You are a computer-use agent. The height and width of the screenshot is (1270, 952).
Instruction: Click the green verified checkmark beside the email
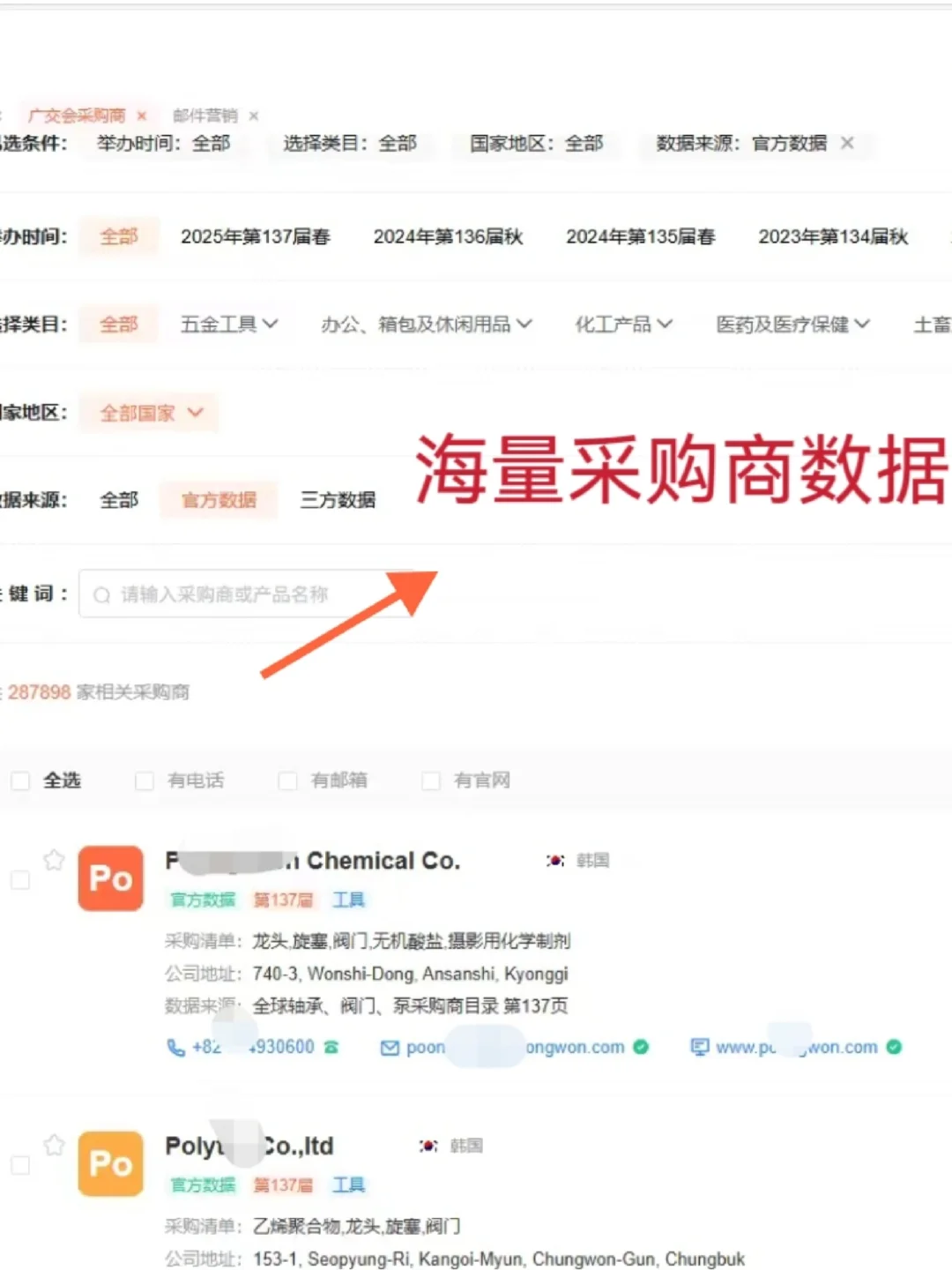(640, 1047)
